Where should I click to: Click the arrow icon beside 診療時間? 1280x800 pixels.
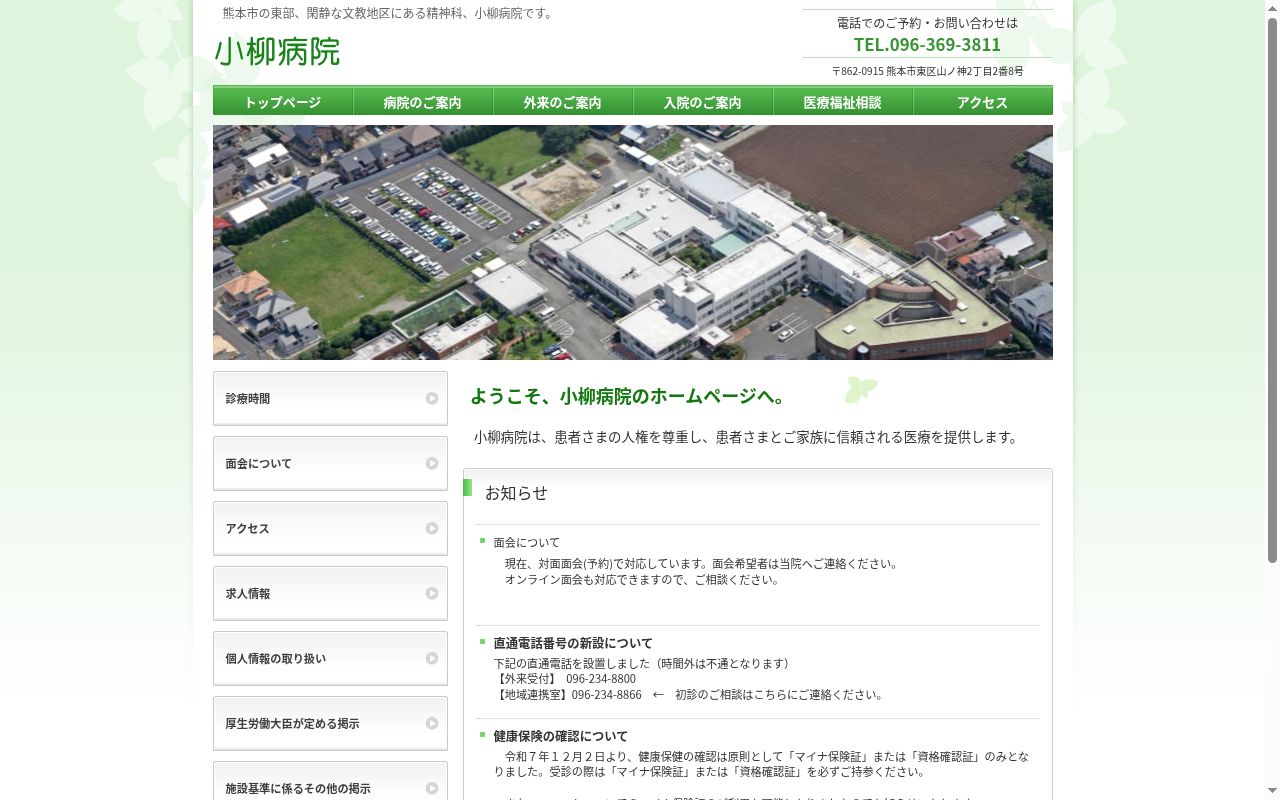432,398
